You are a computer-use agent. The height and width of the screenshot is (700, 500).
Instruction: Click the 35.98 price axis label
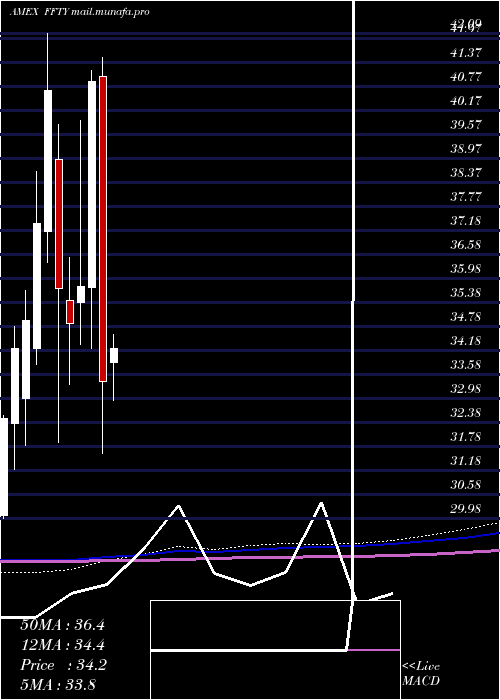[466, 269]
